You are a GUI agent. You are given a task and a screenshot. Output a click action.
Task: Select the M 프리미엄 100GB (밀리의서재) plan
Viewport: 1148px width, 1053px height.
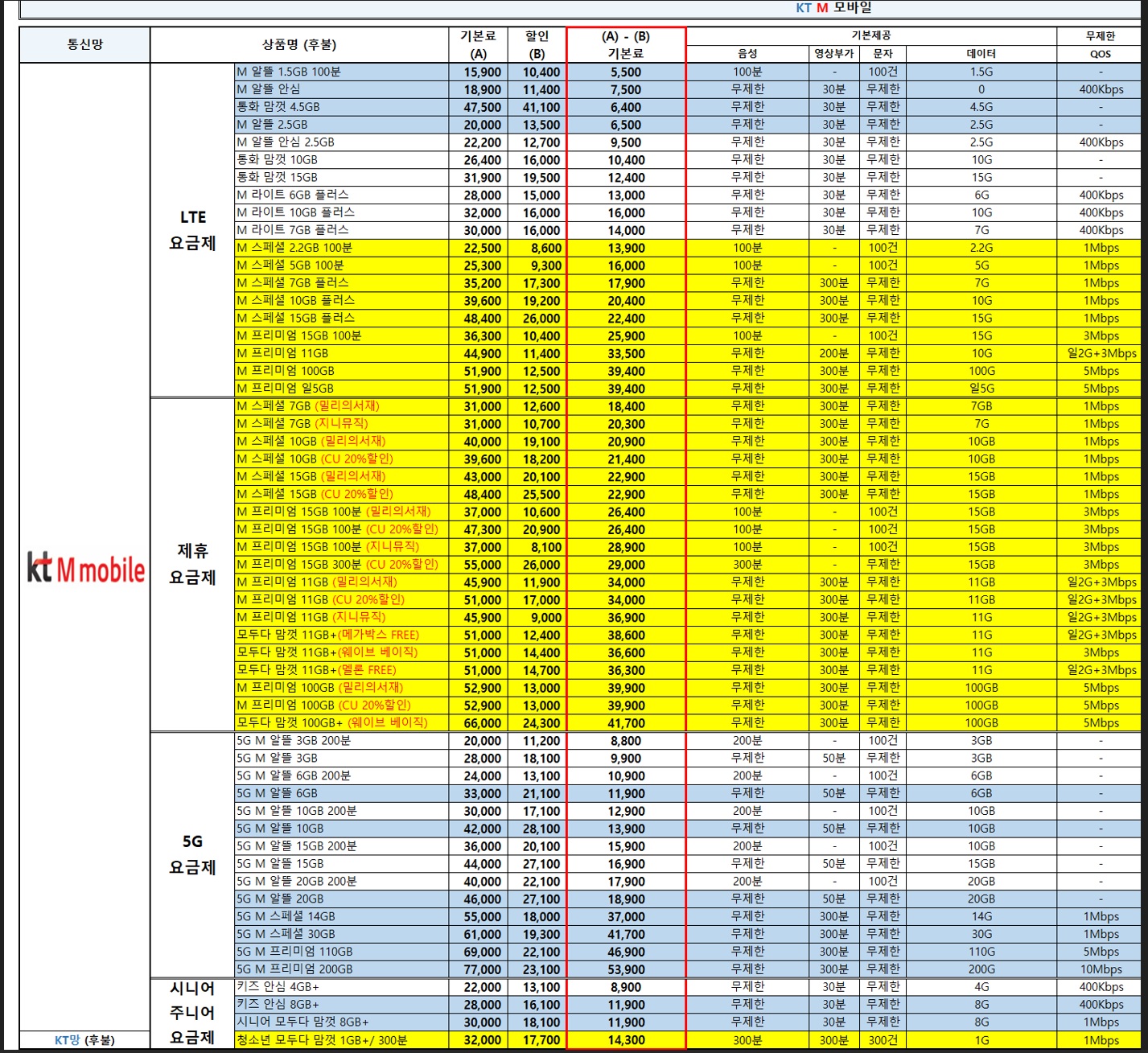click(320, 688)
